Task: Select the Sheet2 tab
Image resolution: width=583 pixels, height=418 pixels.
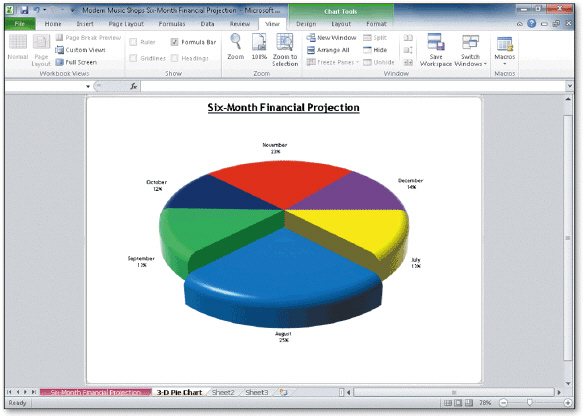Action: click(223, 392)
